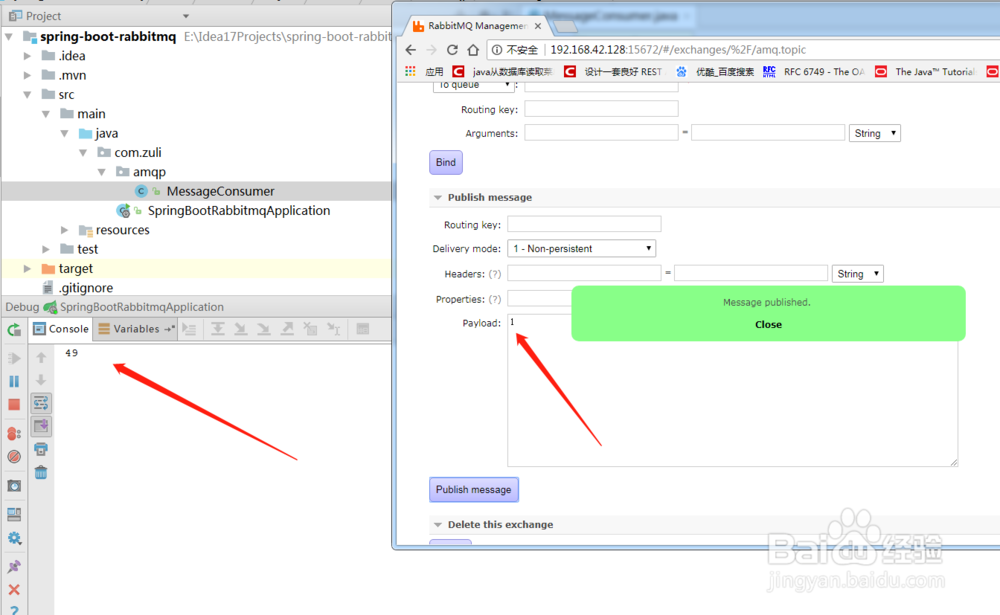Screen dimensions: 1000x615
Task: Open the RFC 6749 bookmark
Action: pos(814,71)
